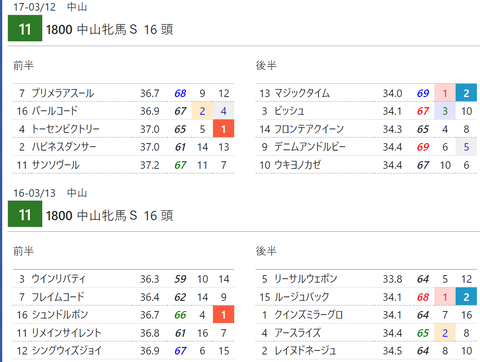This screenshot has width=480, height=362.
Task: Click the first race's 前半 section header
Action: 23,65
